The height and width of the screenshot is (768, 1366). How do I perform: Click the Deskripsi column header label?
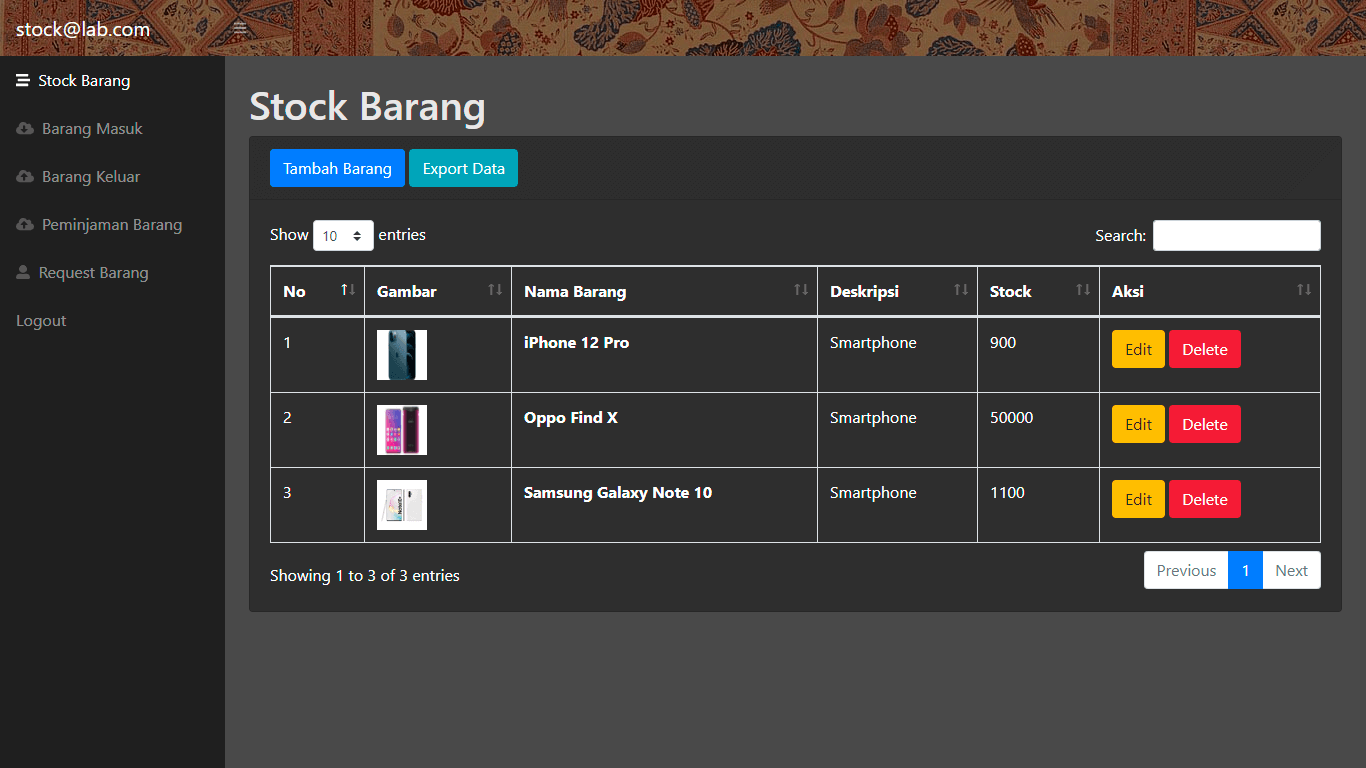click(x=864, y=291)
